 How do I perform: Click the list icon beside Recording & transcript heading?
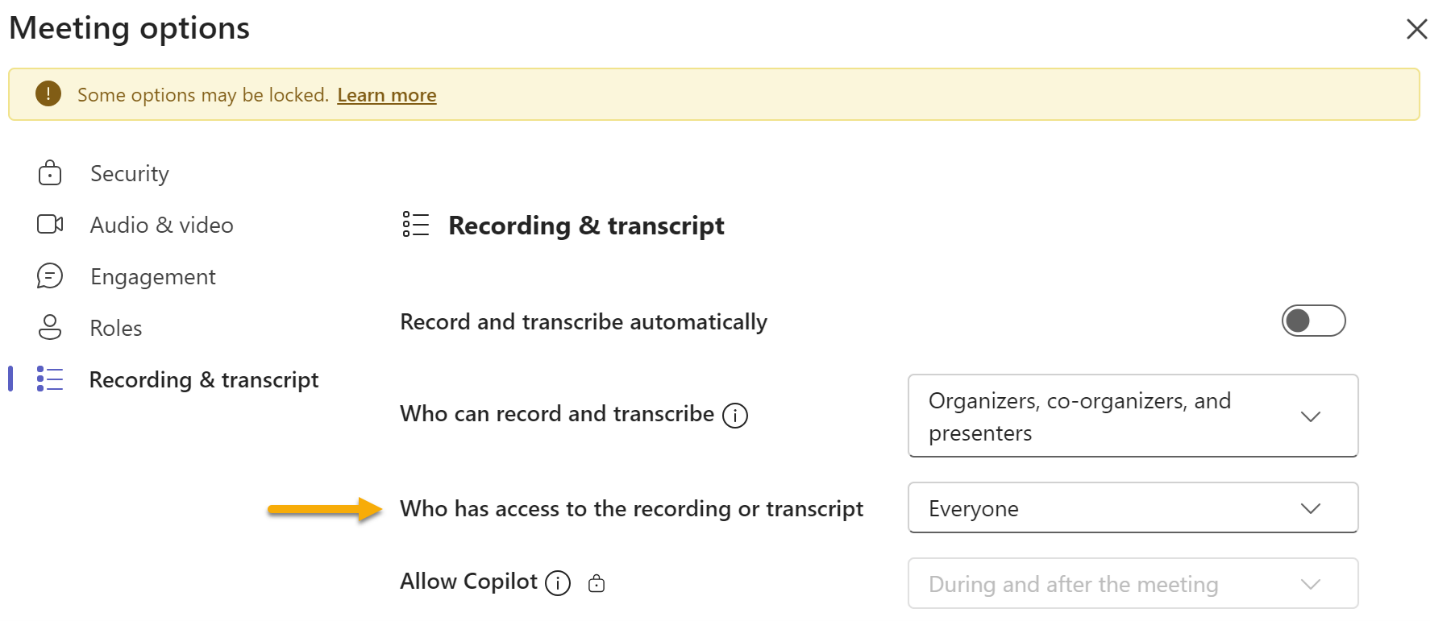(416, 225)
